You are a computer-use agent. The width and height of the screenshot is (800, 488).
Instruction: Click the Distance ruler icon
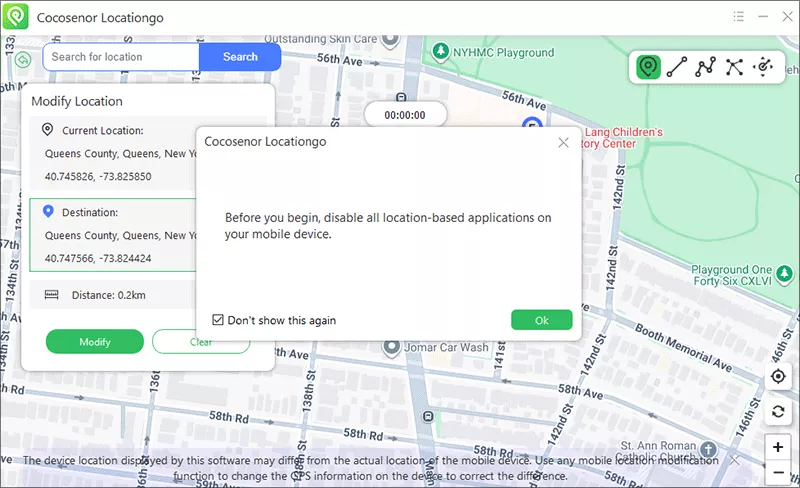coord(52,295)
